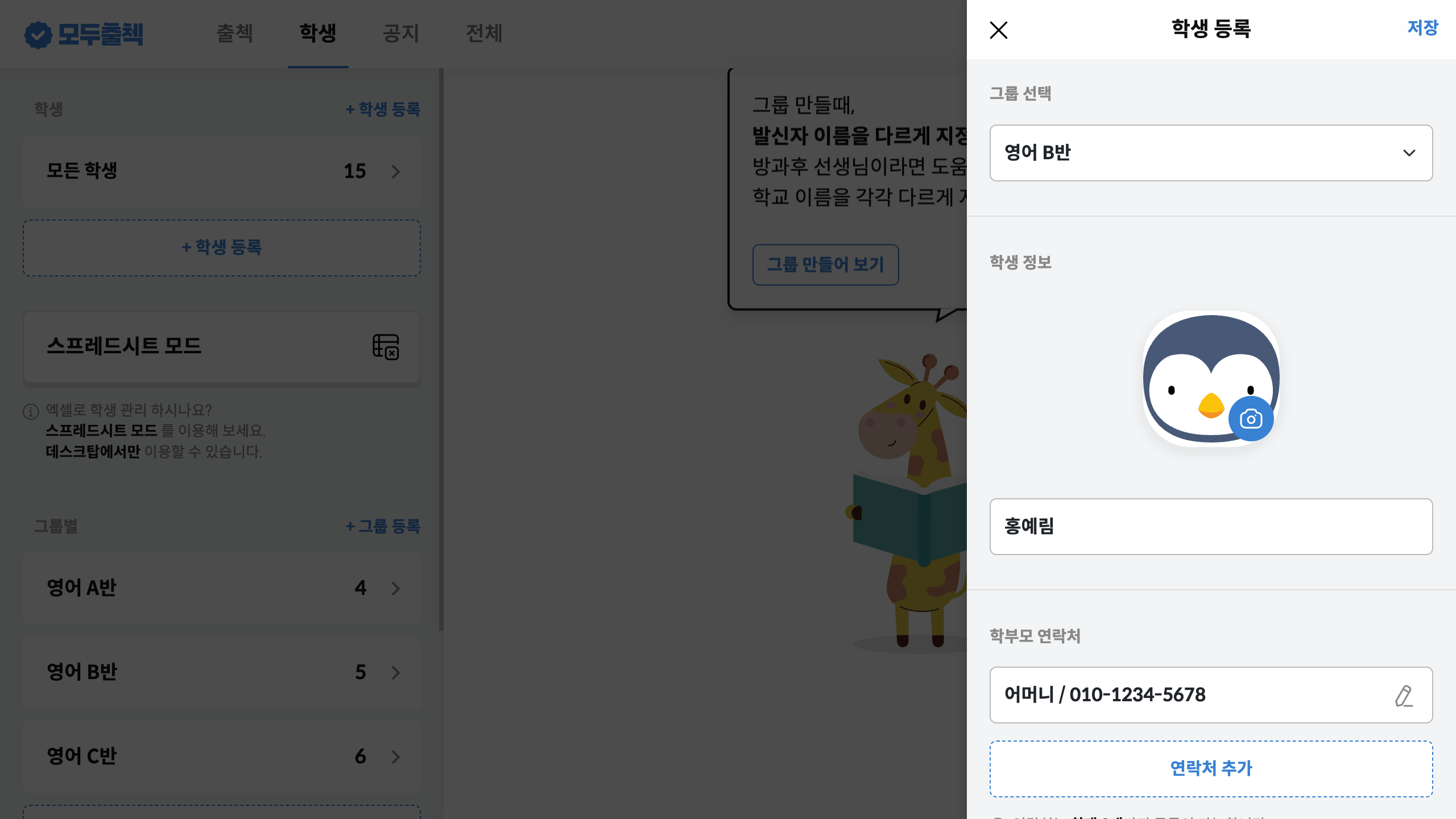
Task: Expand the 영어 A반 group chevron
Action: [x=396, y=589]
